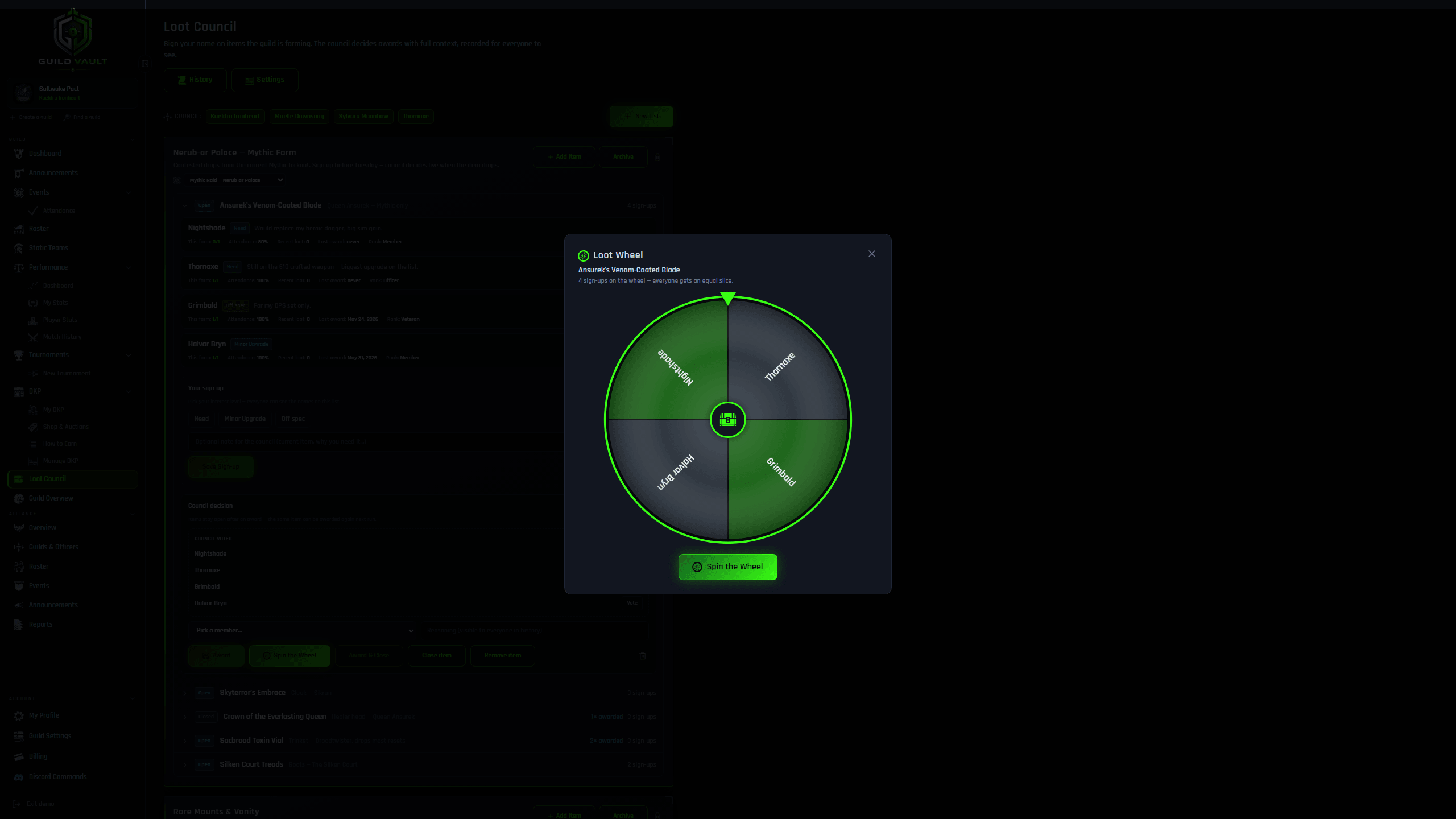Expand Sacbrood Toxin Vial item

[185, 741]
